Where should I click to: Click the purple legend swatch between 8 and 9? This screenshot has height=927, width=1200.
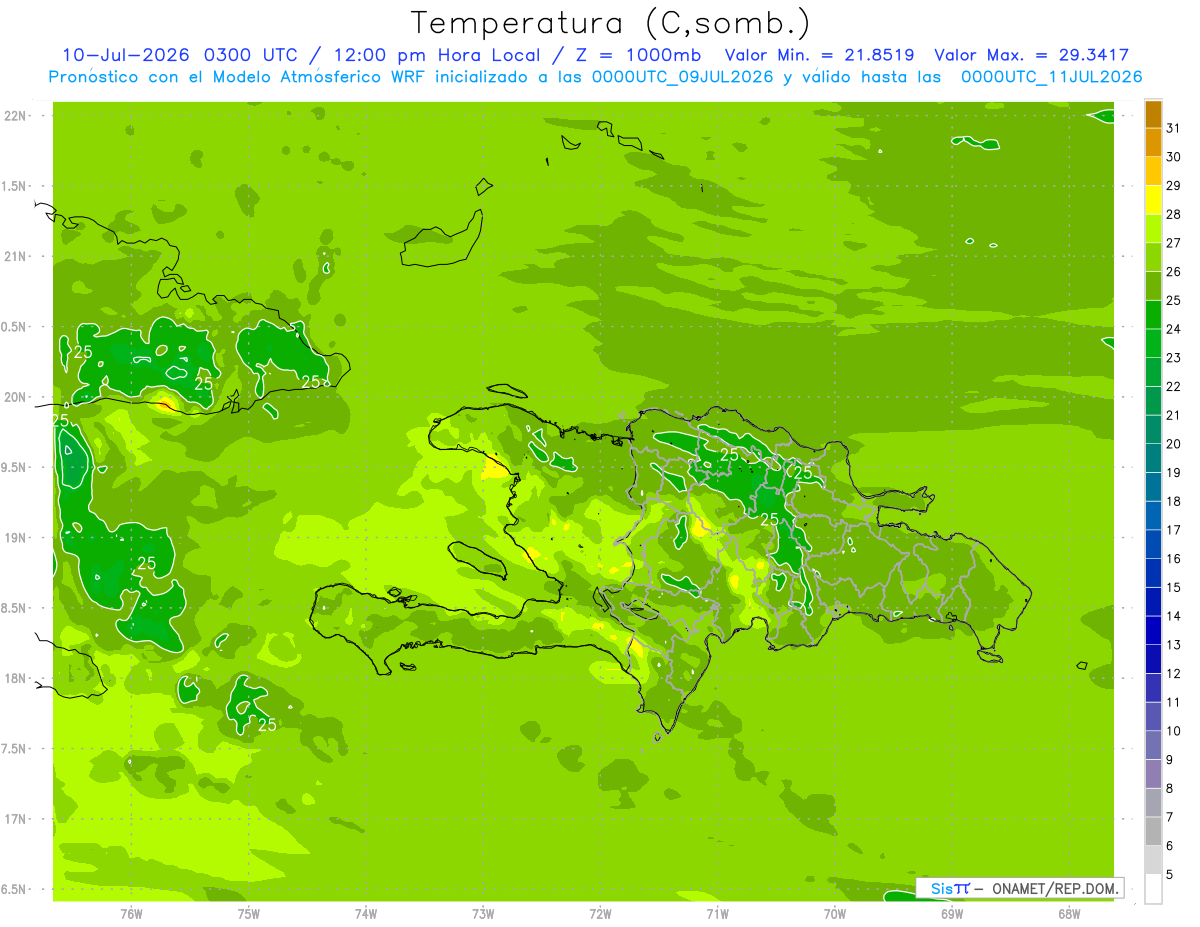(x=1153, y=774)
